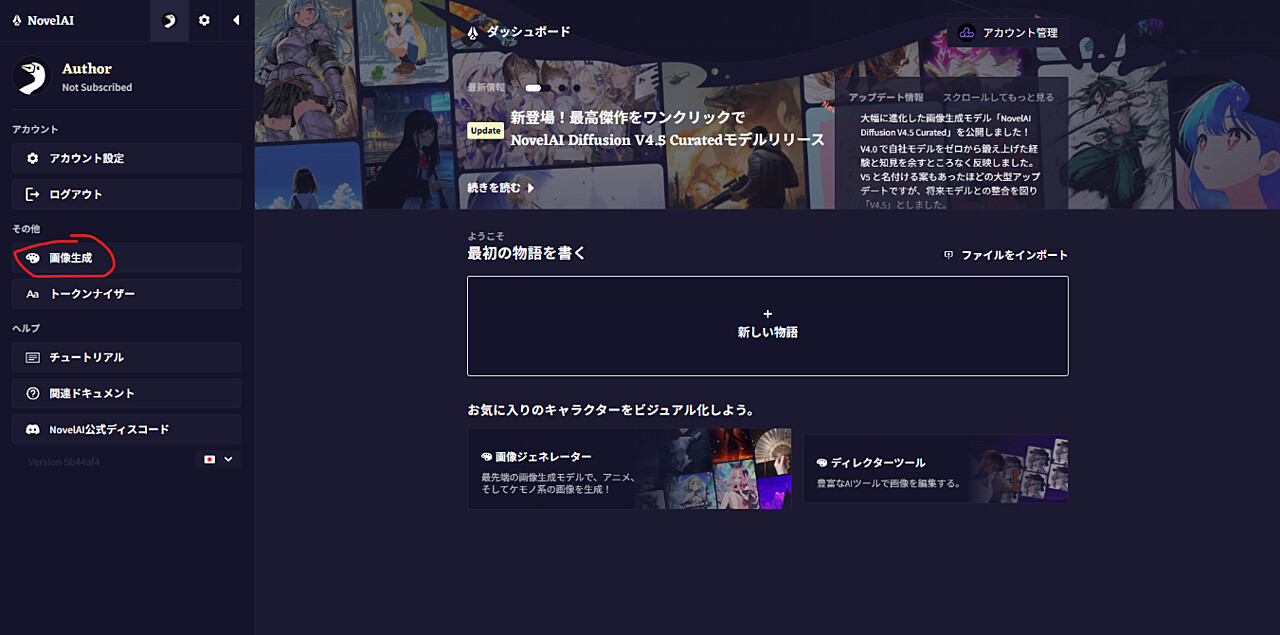Click the Author username text

point(87,69)
